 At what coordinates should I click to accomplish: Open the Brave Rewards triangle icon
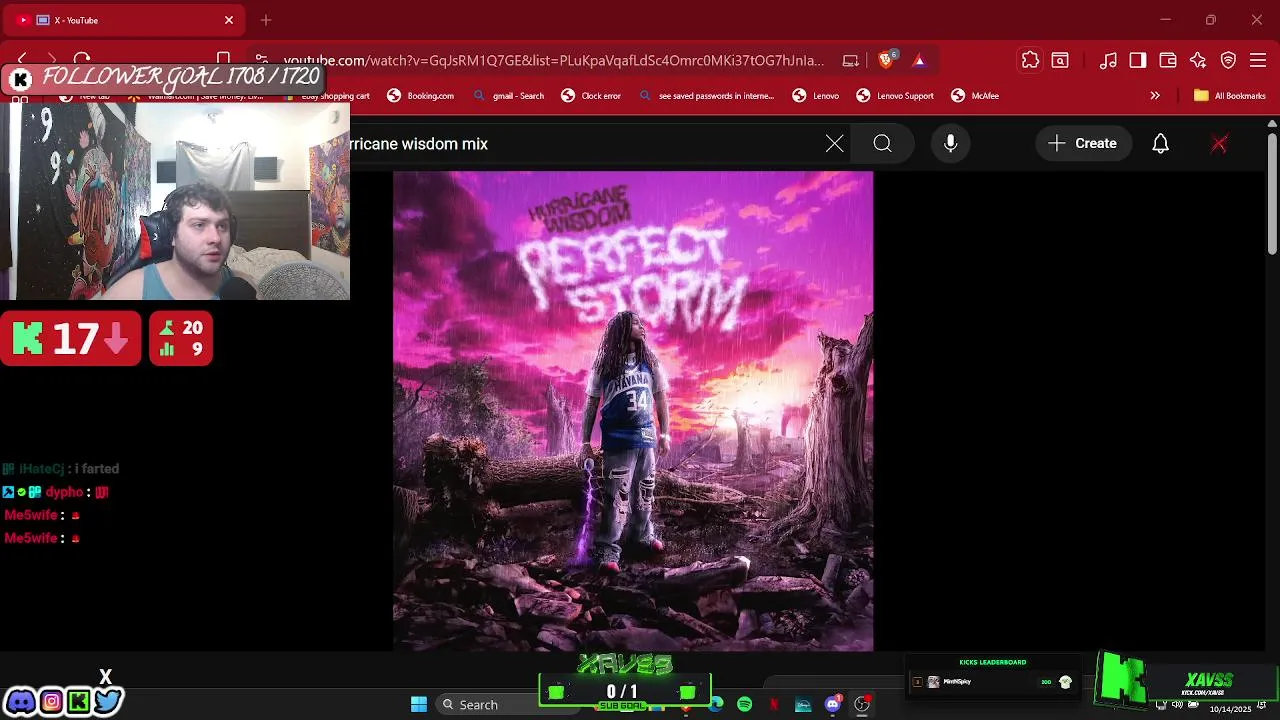coord(919,60)
